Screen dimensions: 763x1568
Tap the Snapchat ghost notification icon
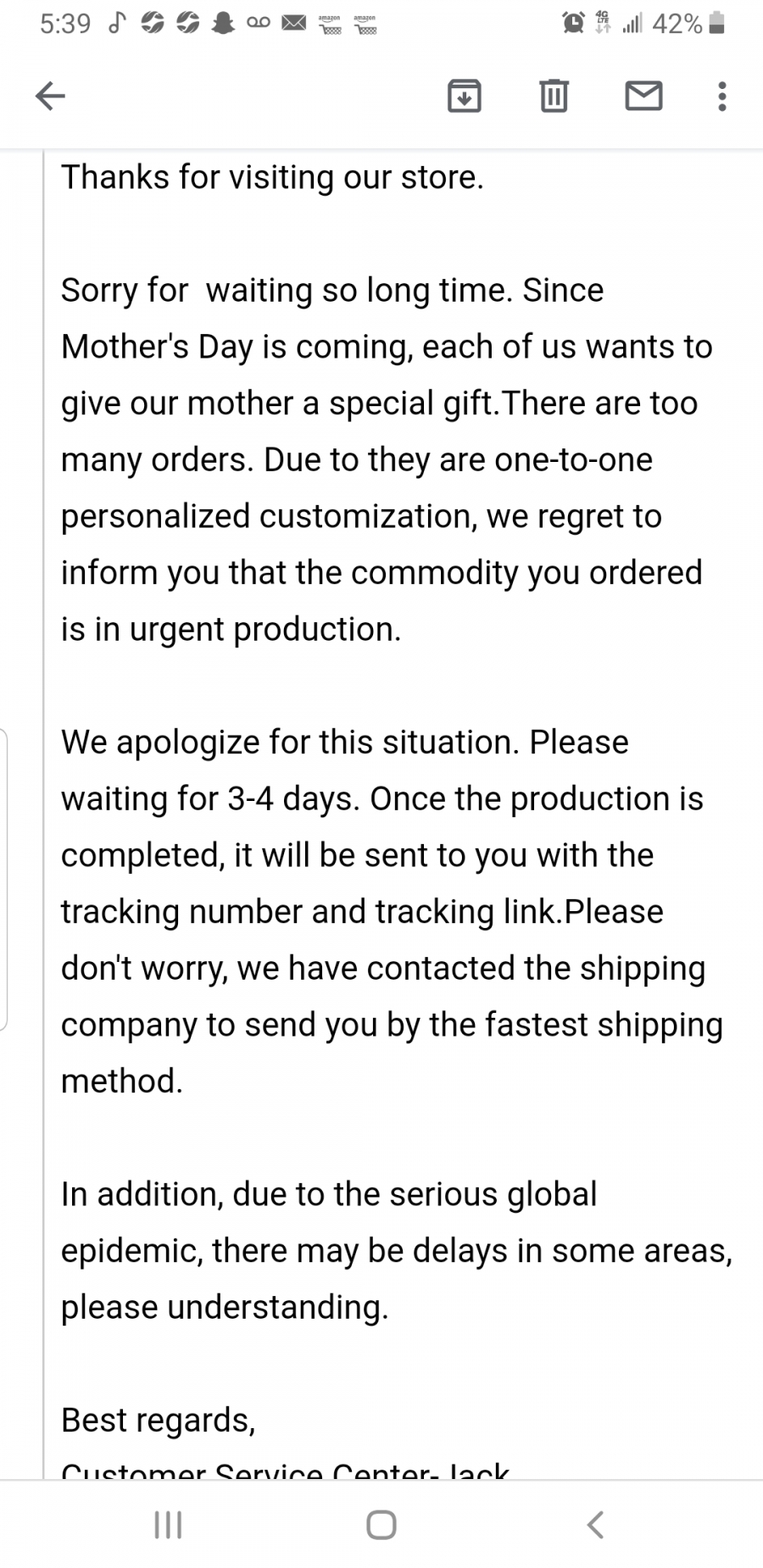coord(223,24)
